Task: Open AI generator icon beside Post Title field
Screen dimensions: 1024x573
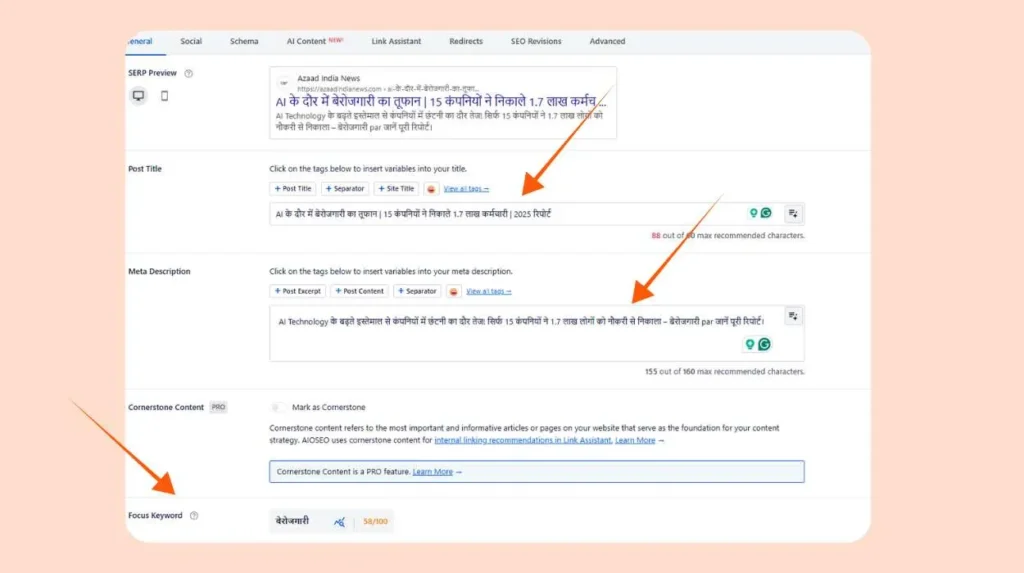Action: pos(793,213)
